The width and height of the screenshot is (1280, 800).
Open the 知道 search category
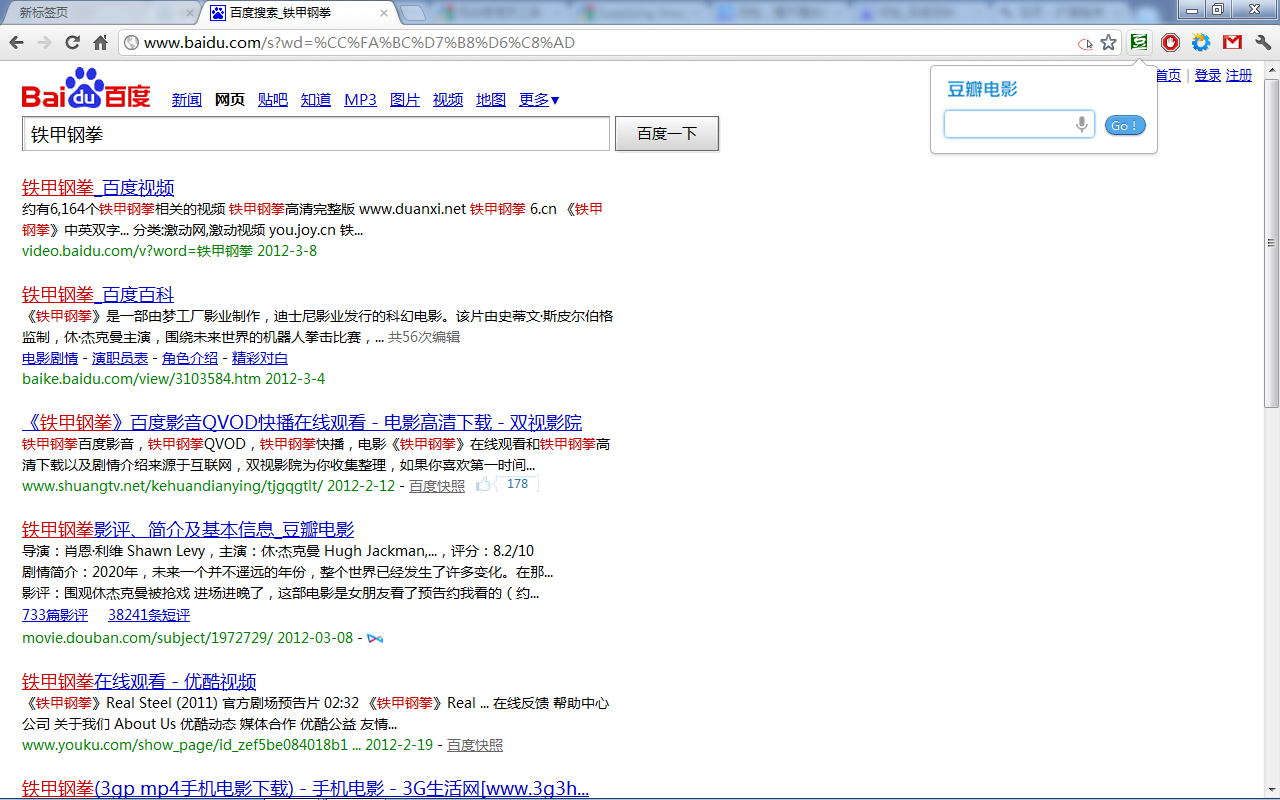[316, 100]
